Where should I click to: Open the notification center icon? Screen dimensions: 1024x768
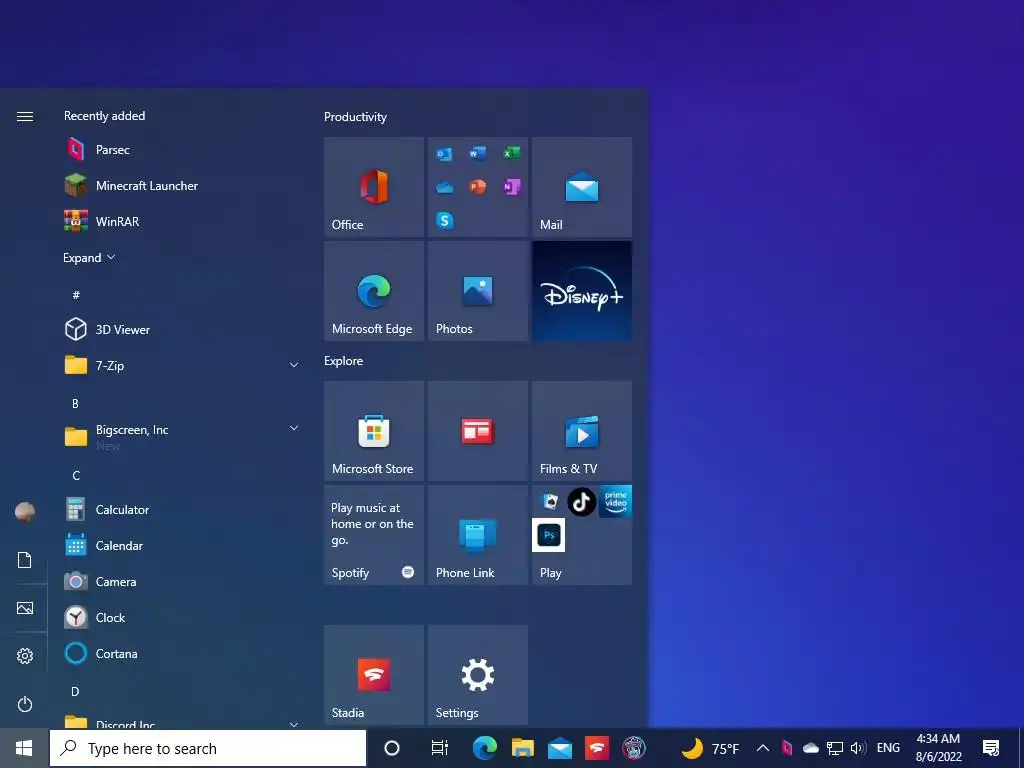[991, 748]
